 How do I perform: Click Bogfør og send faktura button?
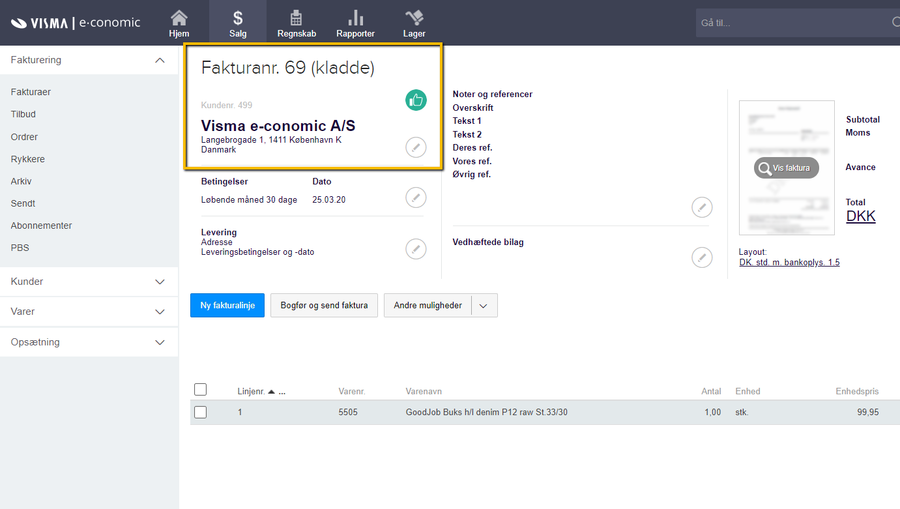coord(324,305)
